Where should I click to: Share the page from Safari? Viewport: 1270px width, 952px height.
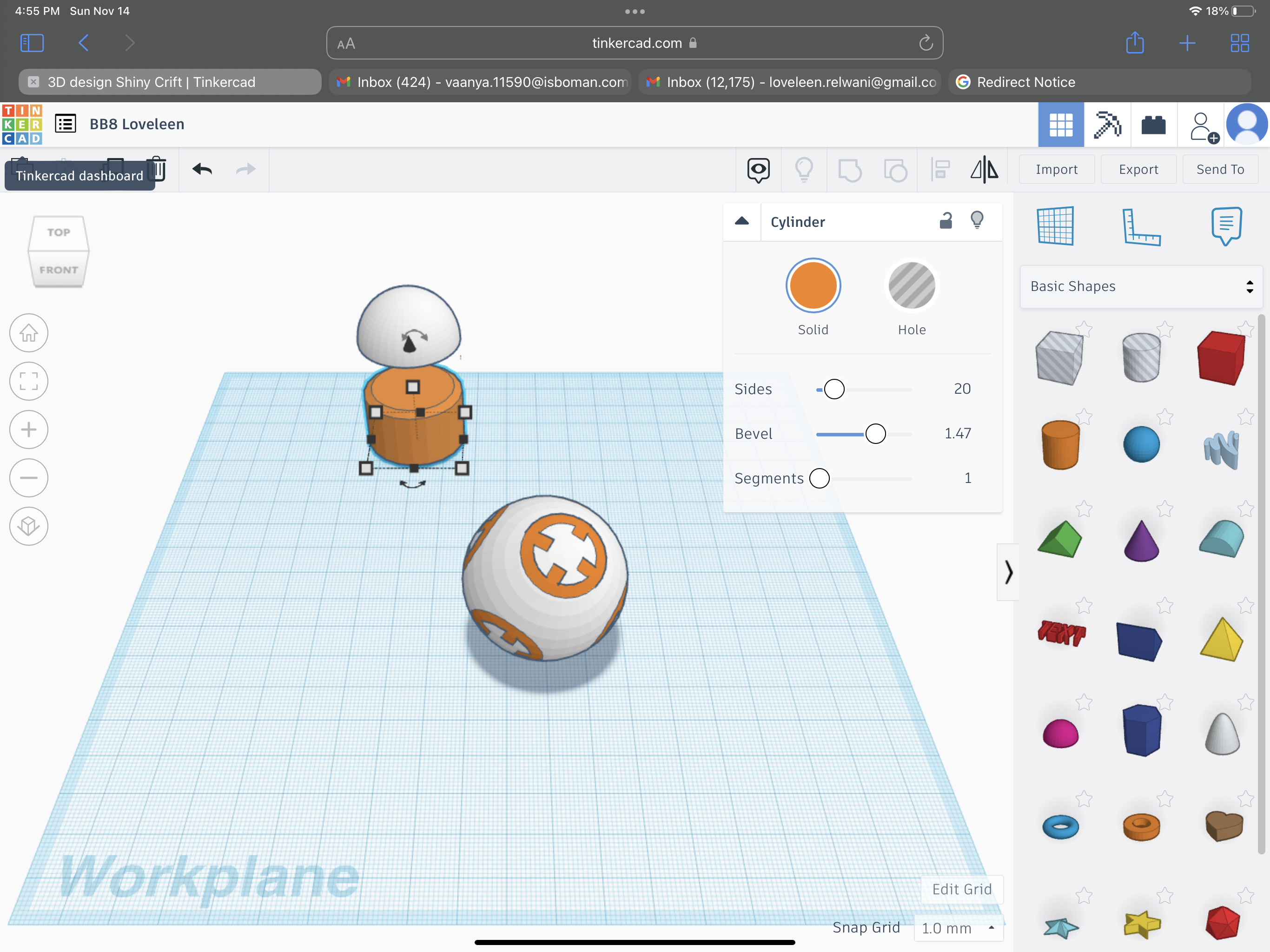(x=1135, y=43)
